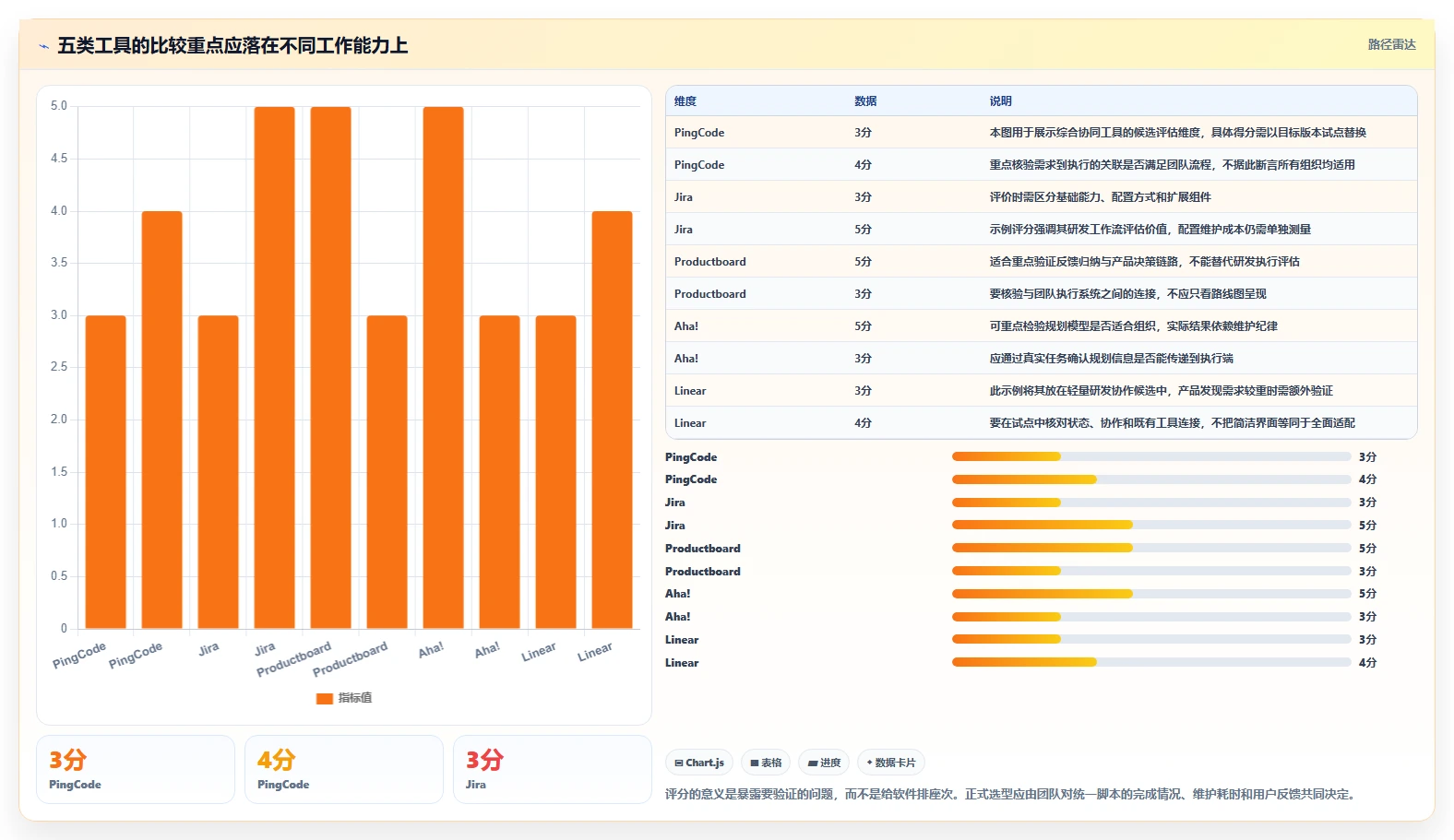Click the 表格 tag

766,763
